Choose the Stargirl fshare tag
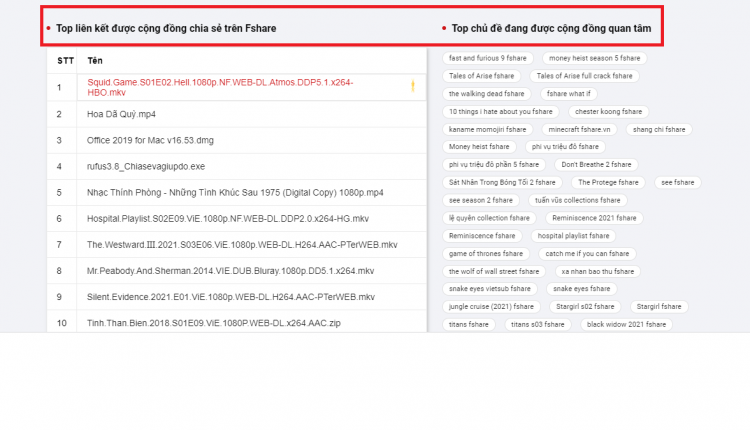This screenshot has width=750, height=430. pos(659,307)
